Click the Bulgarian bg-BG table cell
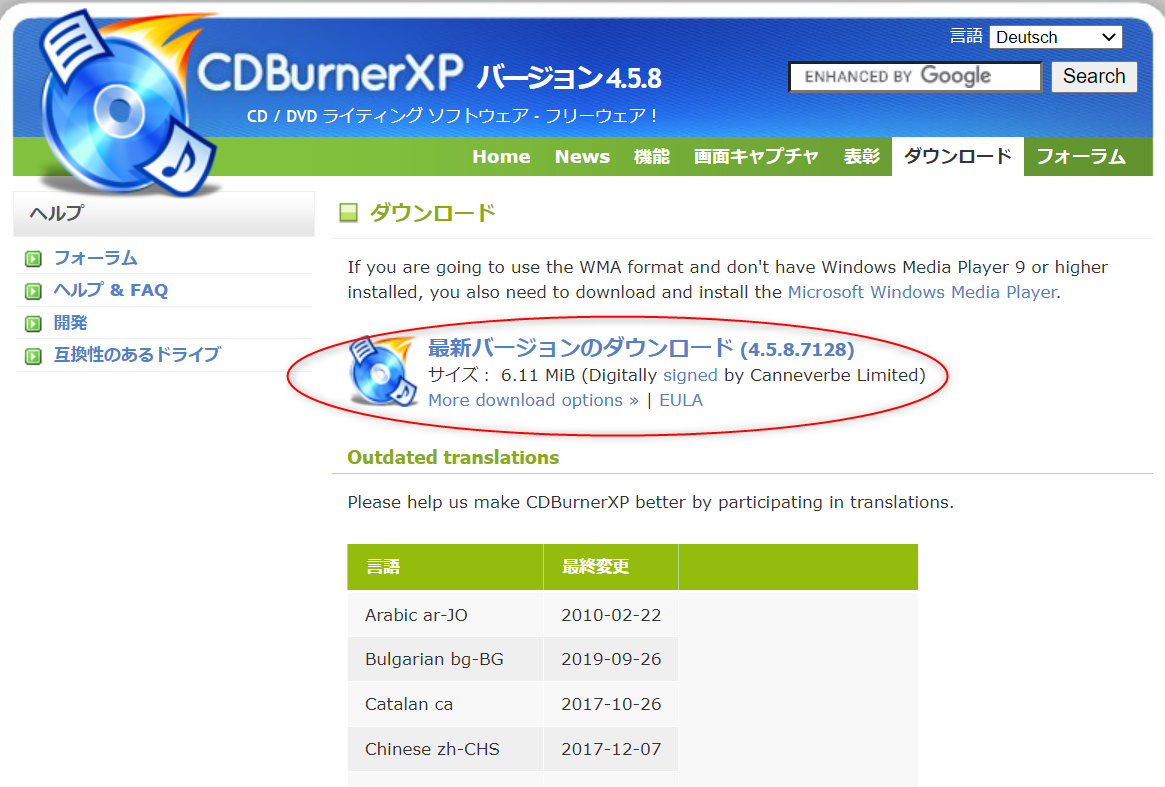This screenshot has height=787, width=1165. [445, 659]
